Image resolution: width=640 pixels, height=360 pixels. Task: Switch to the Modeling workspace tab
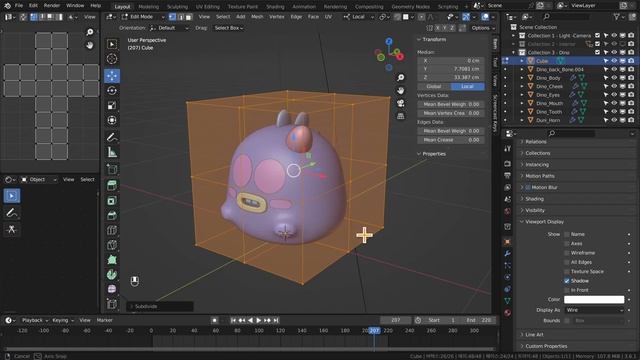149,7
